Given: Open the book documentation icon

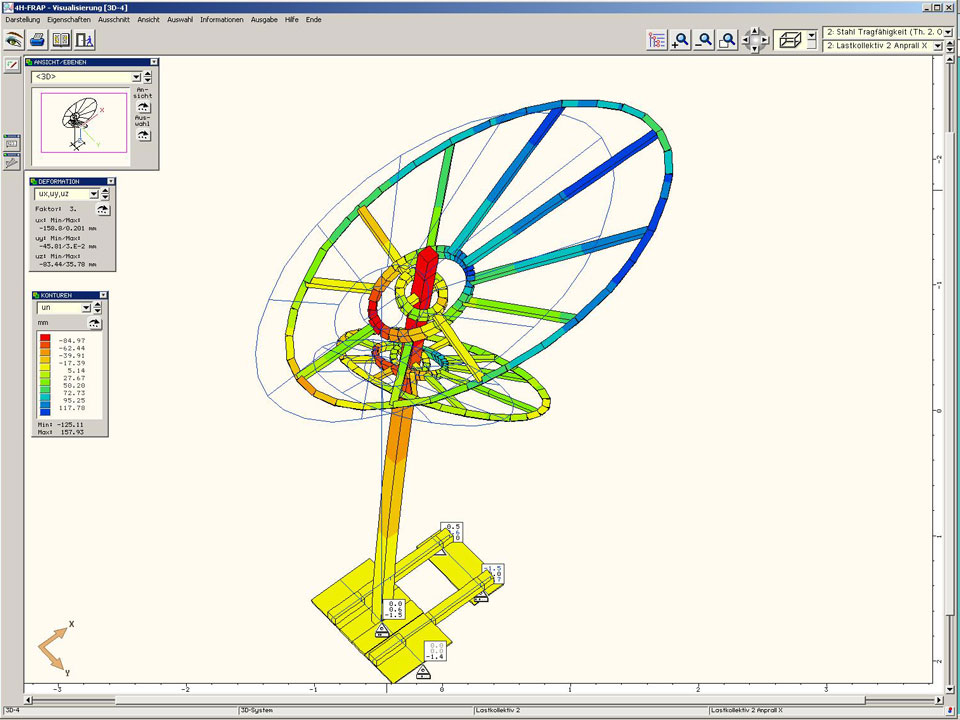Looking at the screenshot, I should 61,40.
